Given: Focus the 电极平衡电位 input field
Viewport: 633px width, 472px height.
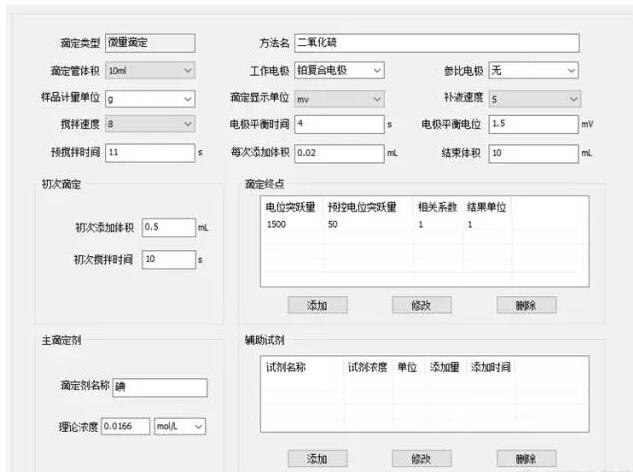Looking at the screenshot, I should (x=533, y=124).
